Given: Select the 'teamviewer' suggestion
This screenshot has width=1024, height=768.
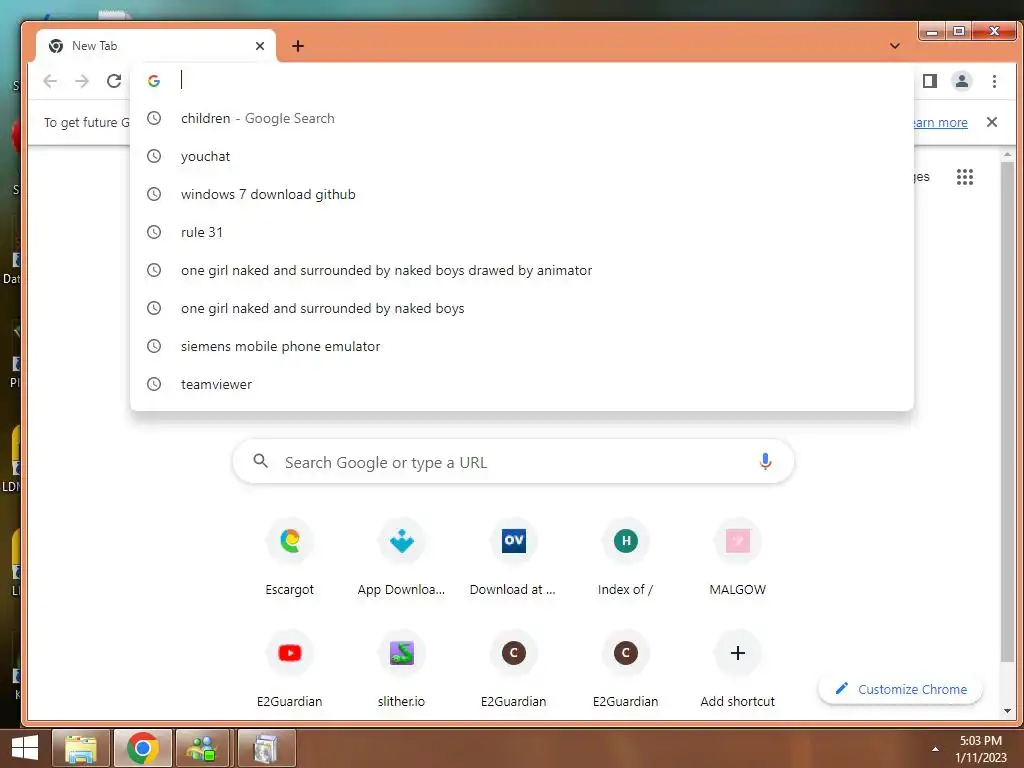Looking at the screenshot, I should click(522, 384).
